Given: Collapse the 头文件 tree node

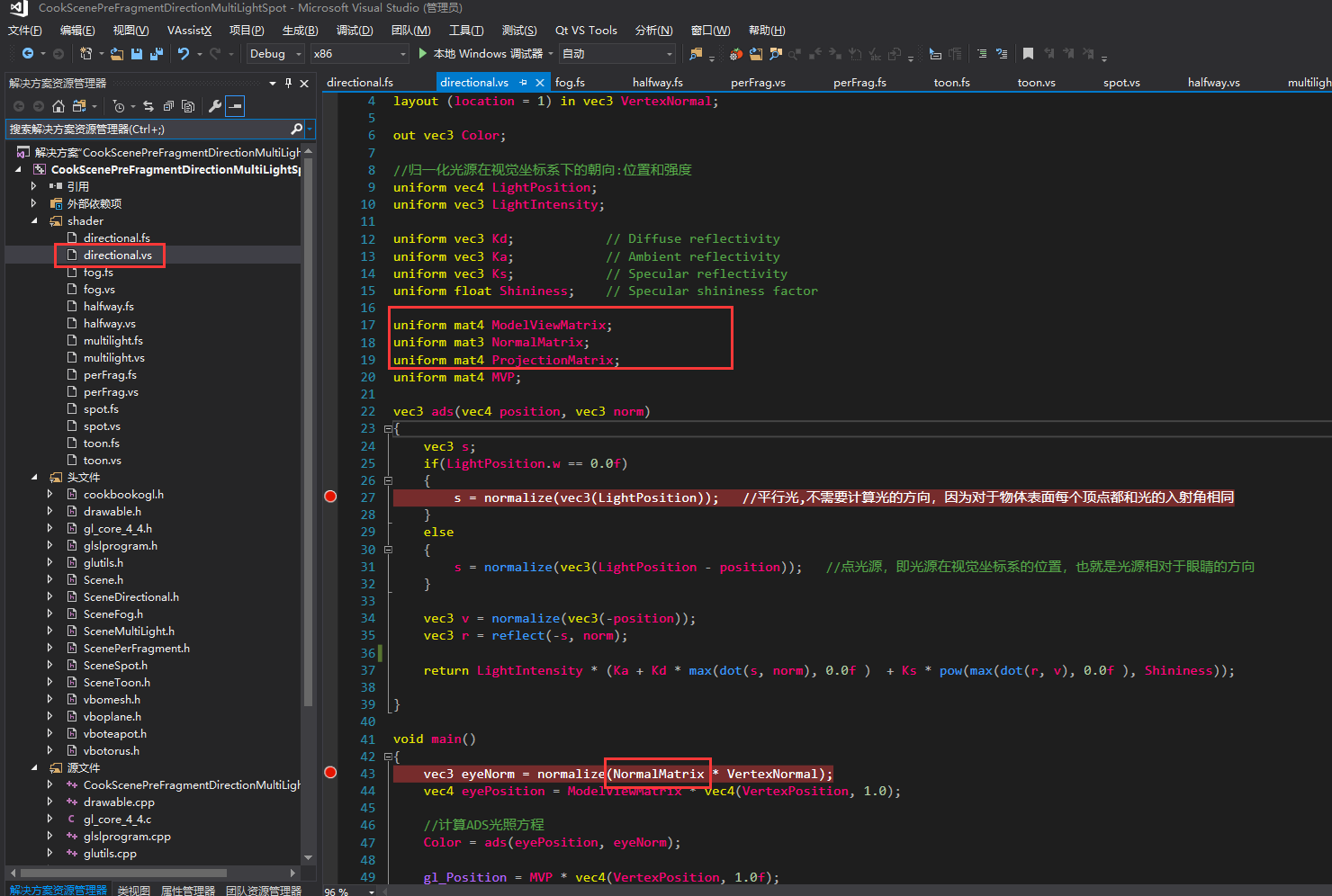Looking at the screenshot, I should click(x=34, y=477).
